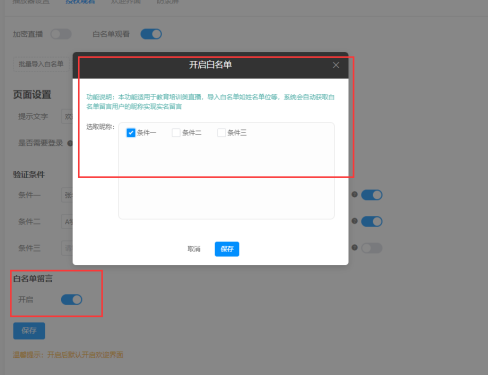Click the 验证条件 heading
The height and width of the screenshot is (375, 488).
(x=29, y=175)
